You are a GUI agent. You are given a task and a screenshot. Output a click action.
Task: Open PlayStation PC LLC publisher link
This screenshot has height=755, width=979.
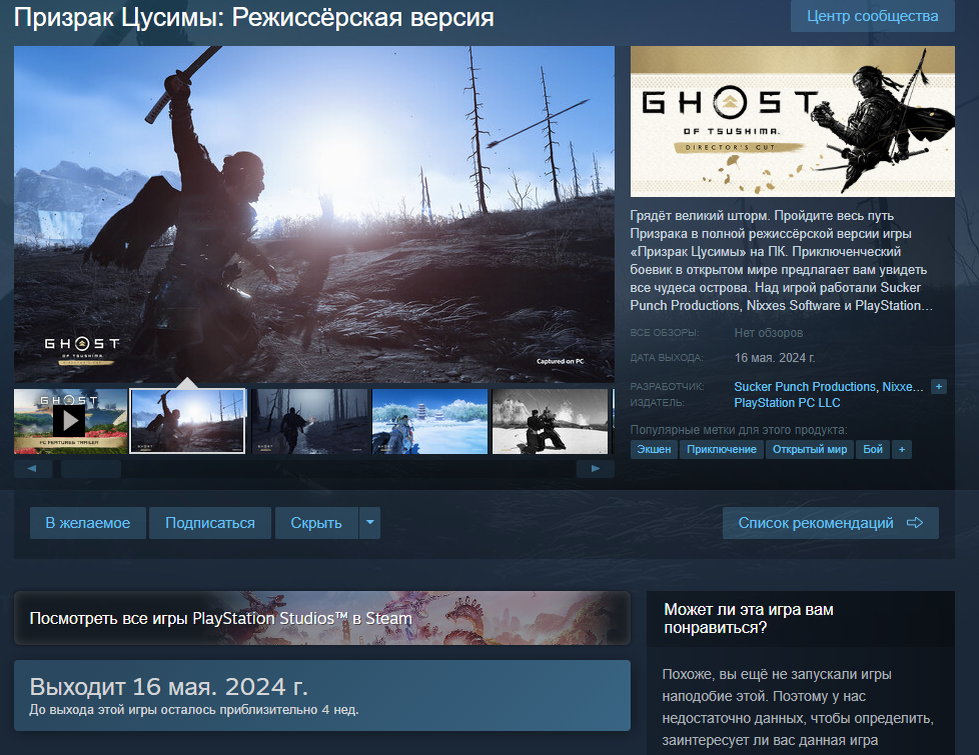pyautogui.click(x=787, y=403)
